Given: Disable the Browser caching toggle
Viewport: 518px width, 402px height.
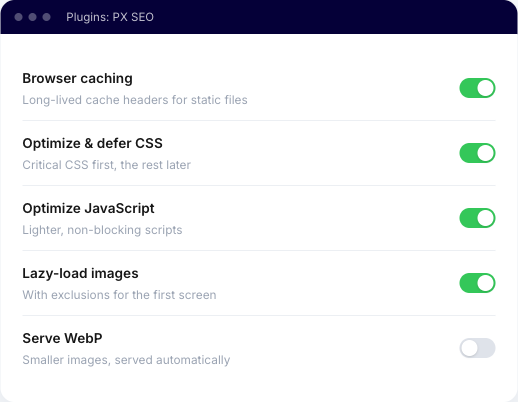Looking at the screenshot, I should pos(477,88).
